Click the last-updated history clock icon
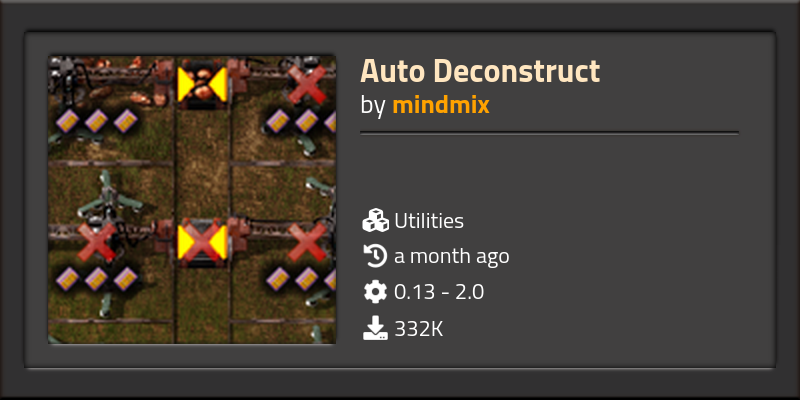The width and height of the screenshot is (800, 400). (376, 256)
